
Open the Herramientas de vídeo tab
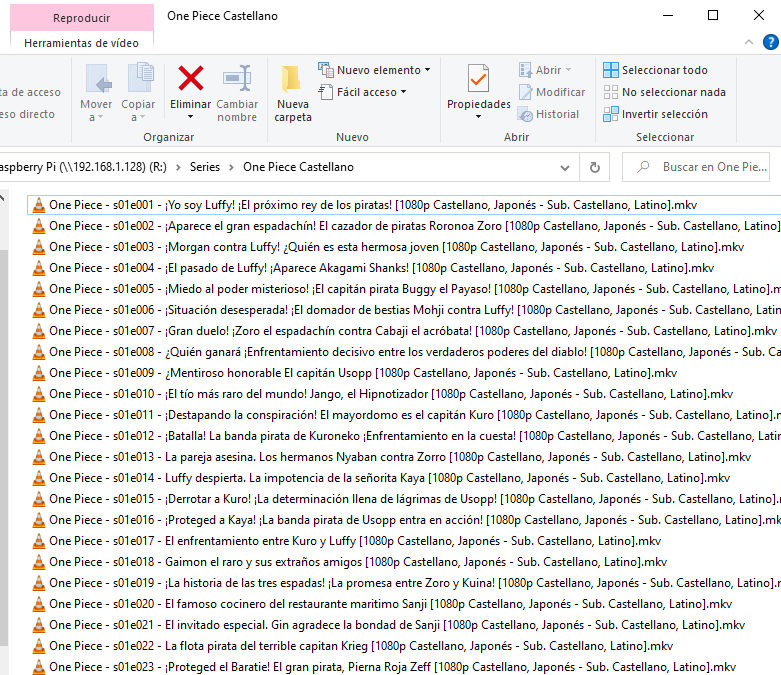[82, 43]
